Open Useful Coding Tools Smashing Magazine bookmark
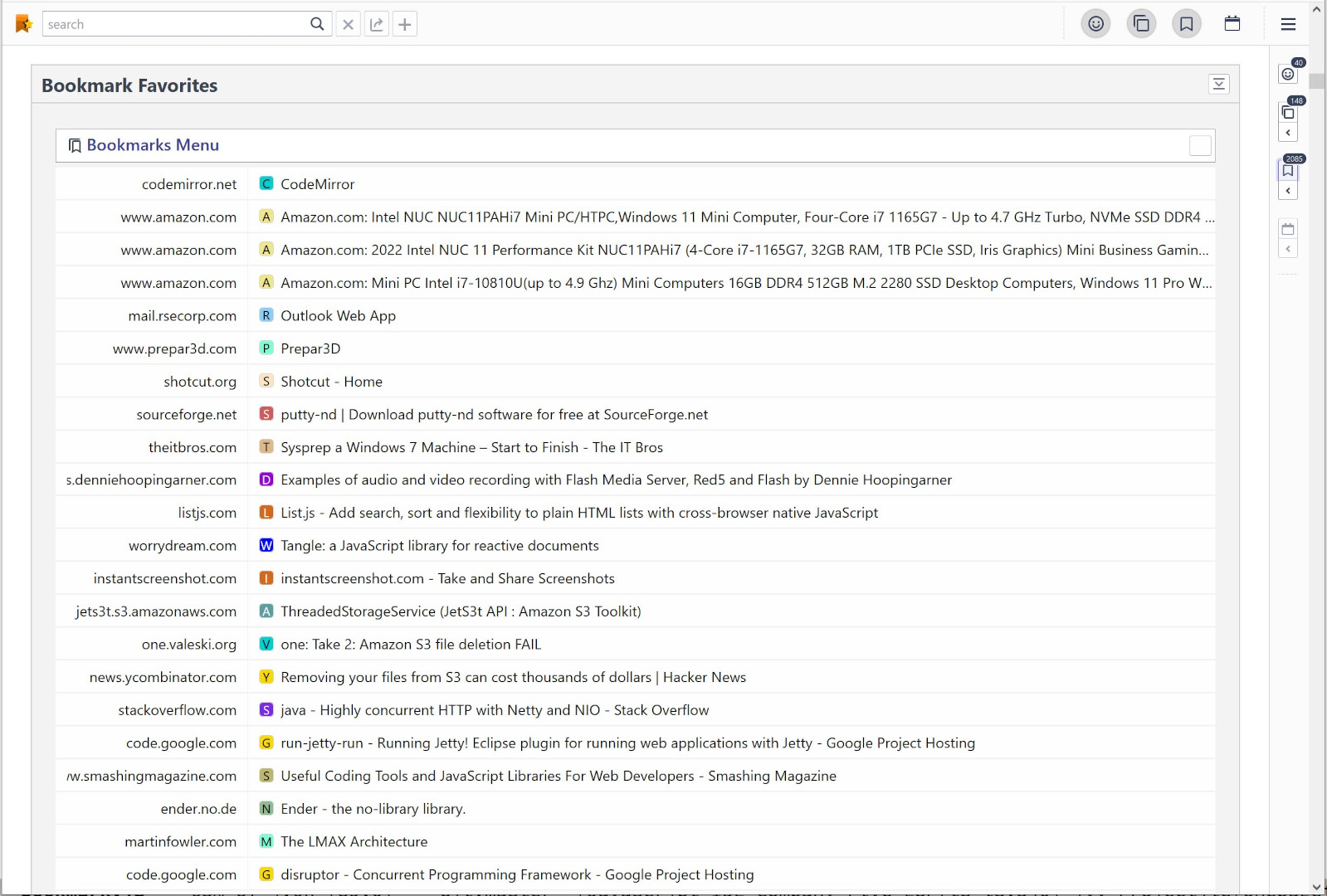Screen dimensions: 1327x896 click(559, 776)
